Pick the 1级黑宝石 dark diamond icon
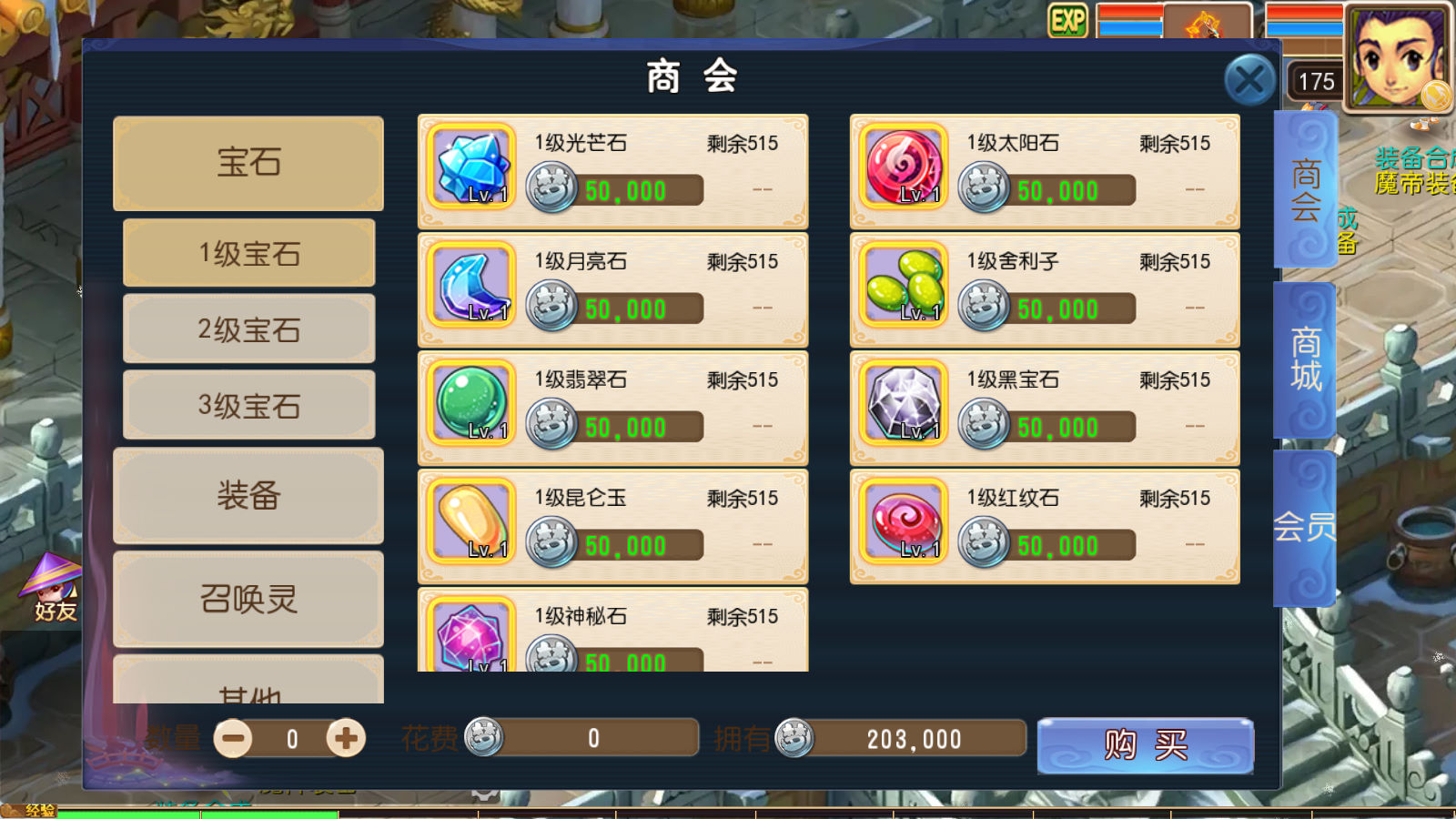1456x819 pixels. (x=904, y=404)
